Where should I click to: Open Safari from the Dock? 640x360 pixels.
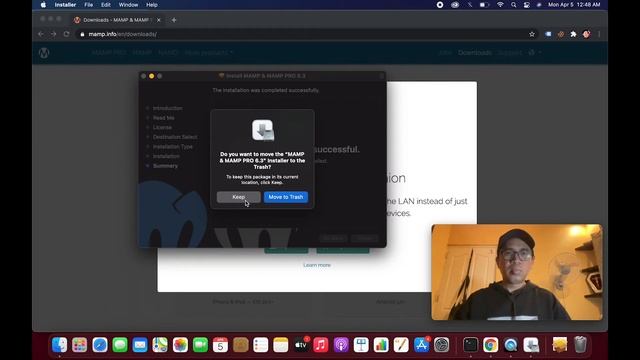click(x=100, y=345)
